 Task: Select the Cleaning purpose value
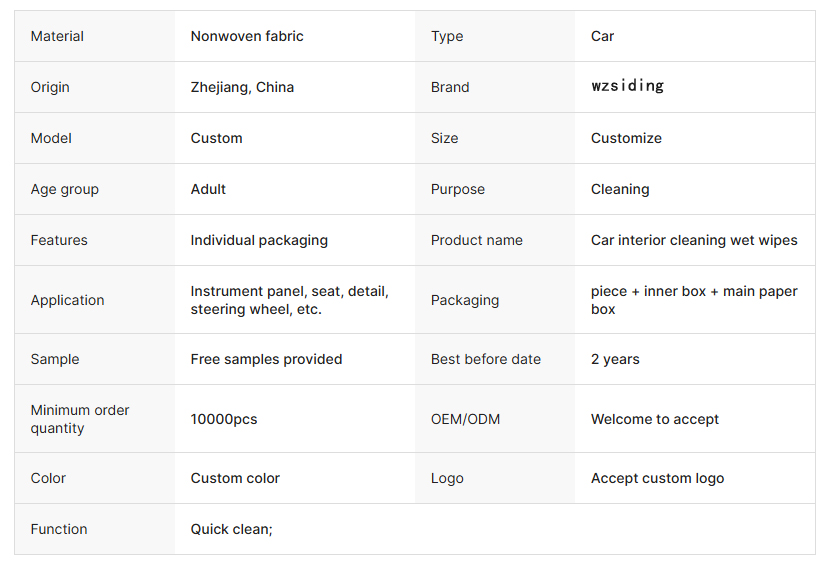click(x=620, y=189)
